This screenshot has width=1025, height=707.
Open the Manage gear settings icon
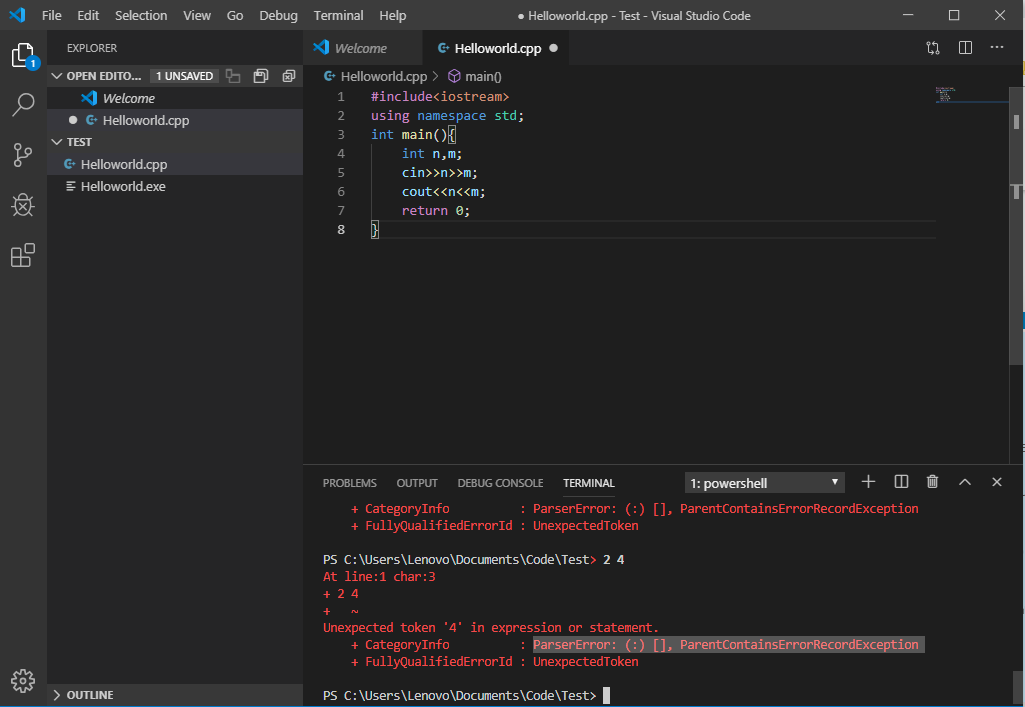pyautogui.click(x=23, y=679)
